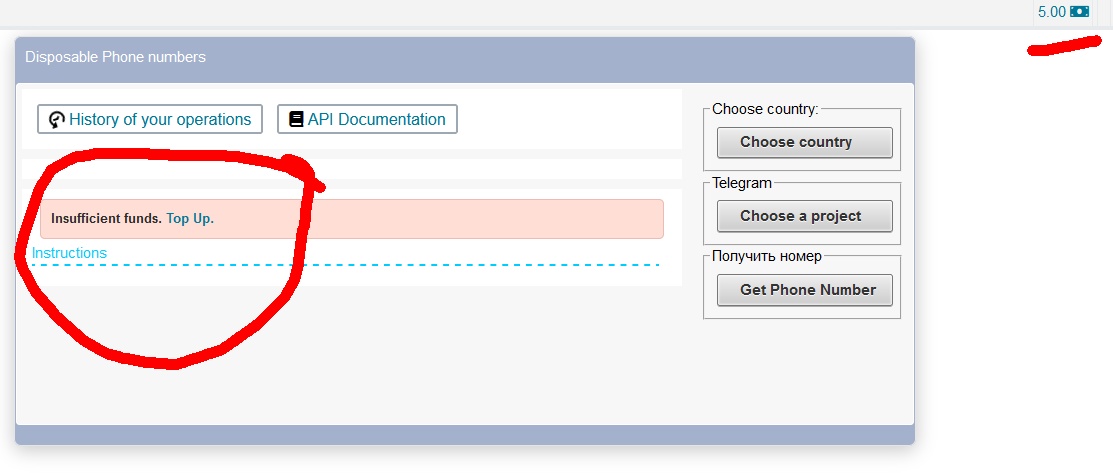Image resolution: width=1113 pixels, height=473 pixels.
Task: Click the Получить номер legend label
Action: (767, 256)
